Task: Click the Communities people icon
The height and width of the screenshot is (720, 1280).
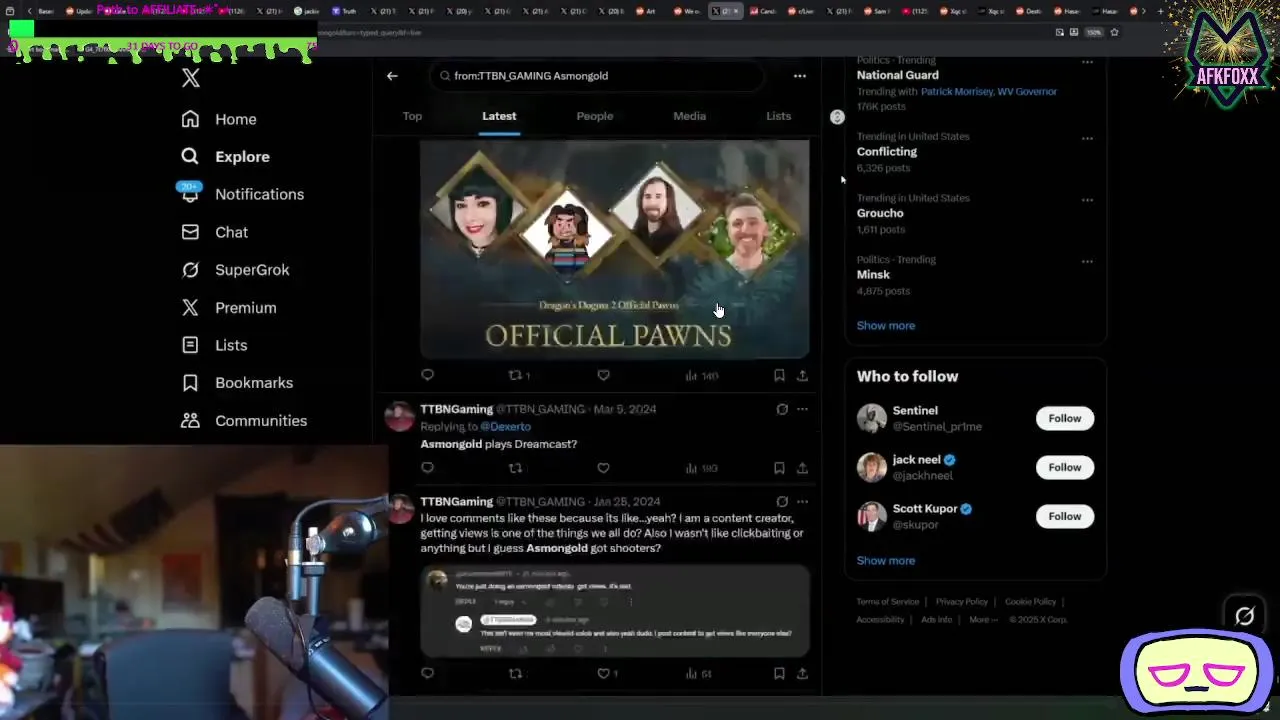Action: (x=190, y=421)
